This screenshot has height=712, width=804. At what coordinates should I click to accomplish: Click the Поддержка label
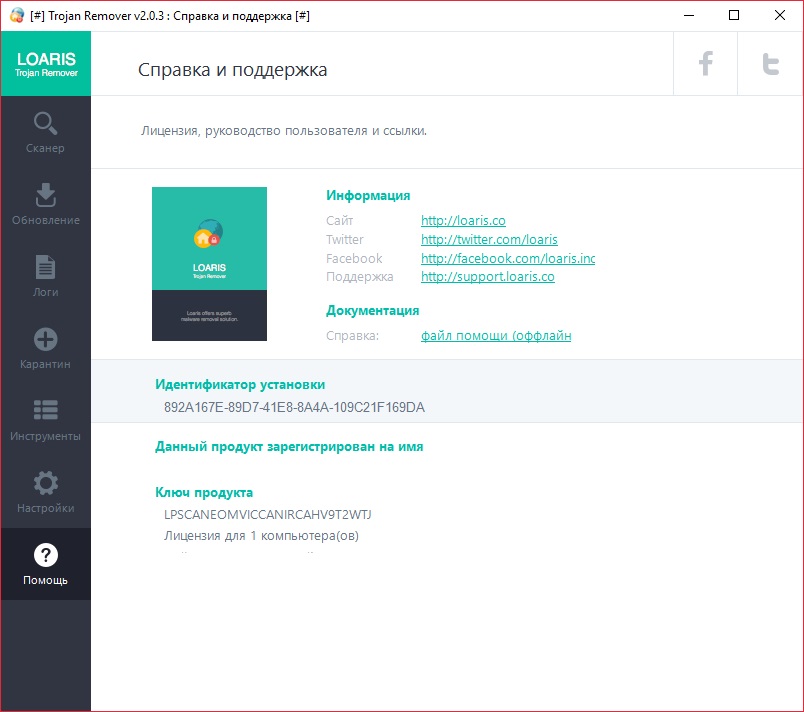359,277
